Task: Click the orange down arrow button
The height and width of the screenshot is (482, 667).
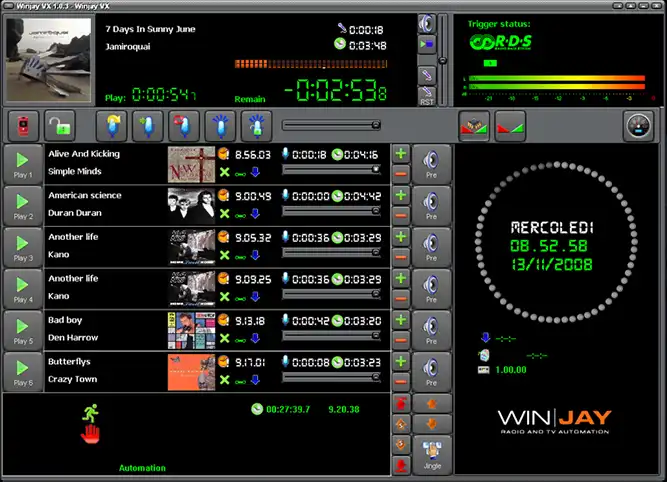Action: pyautogui.click(x=432, y=424)
